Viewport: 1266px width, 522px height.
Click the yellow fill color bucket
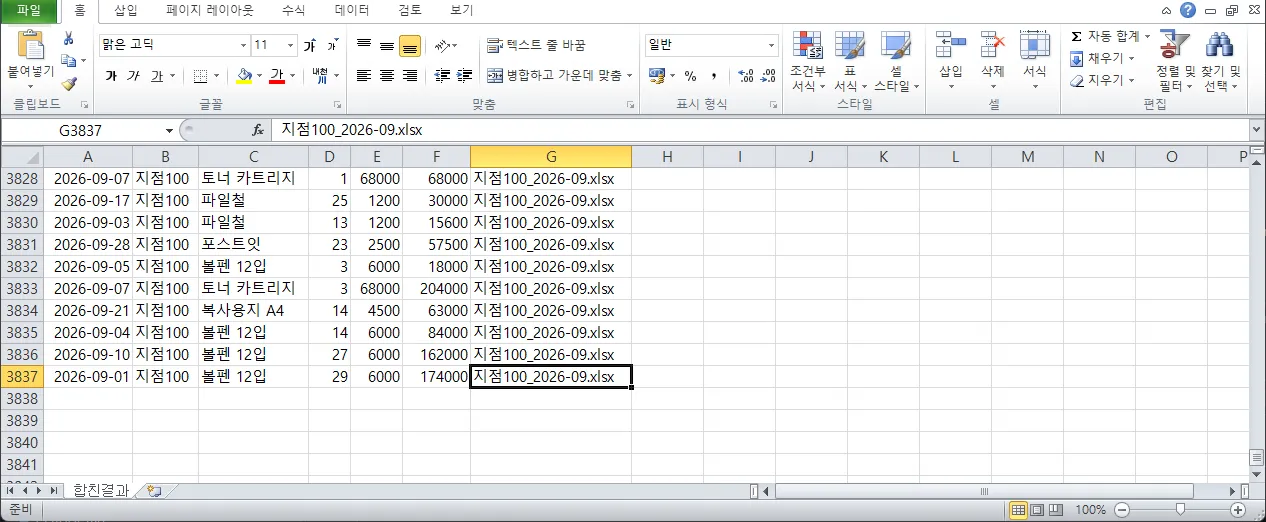pos(245,76)
